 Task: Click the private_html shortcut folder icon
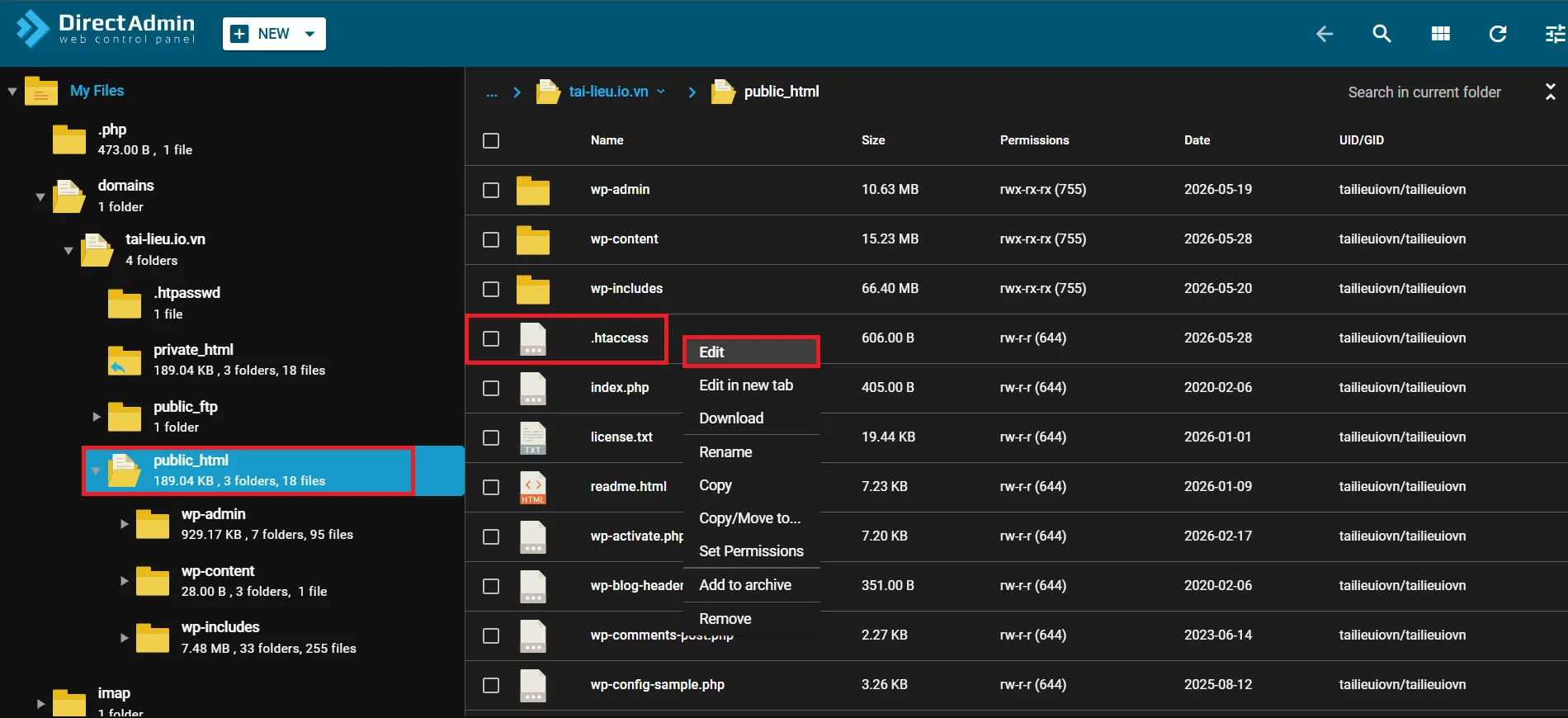pos(125,361)
